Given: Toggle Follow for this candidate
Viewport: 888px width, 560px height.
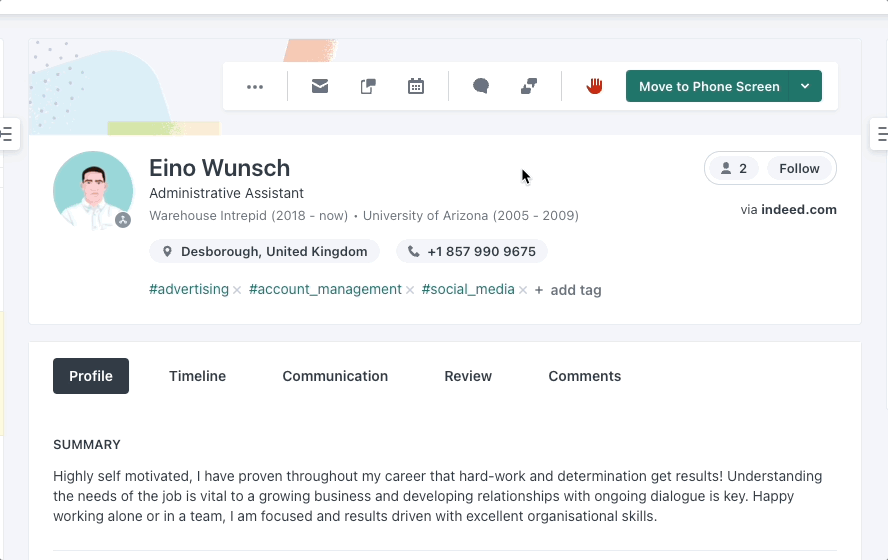Looking at the screenshot, I should (799, 169).
